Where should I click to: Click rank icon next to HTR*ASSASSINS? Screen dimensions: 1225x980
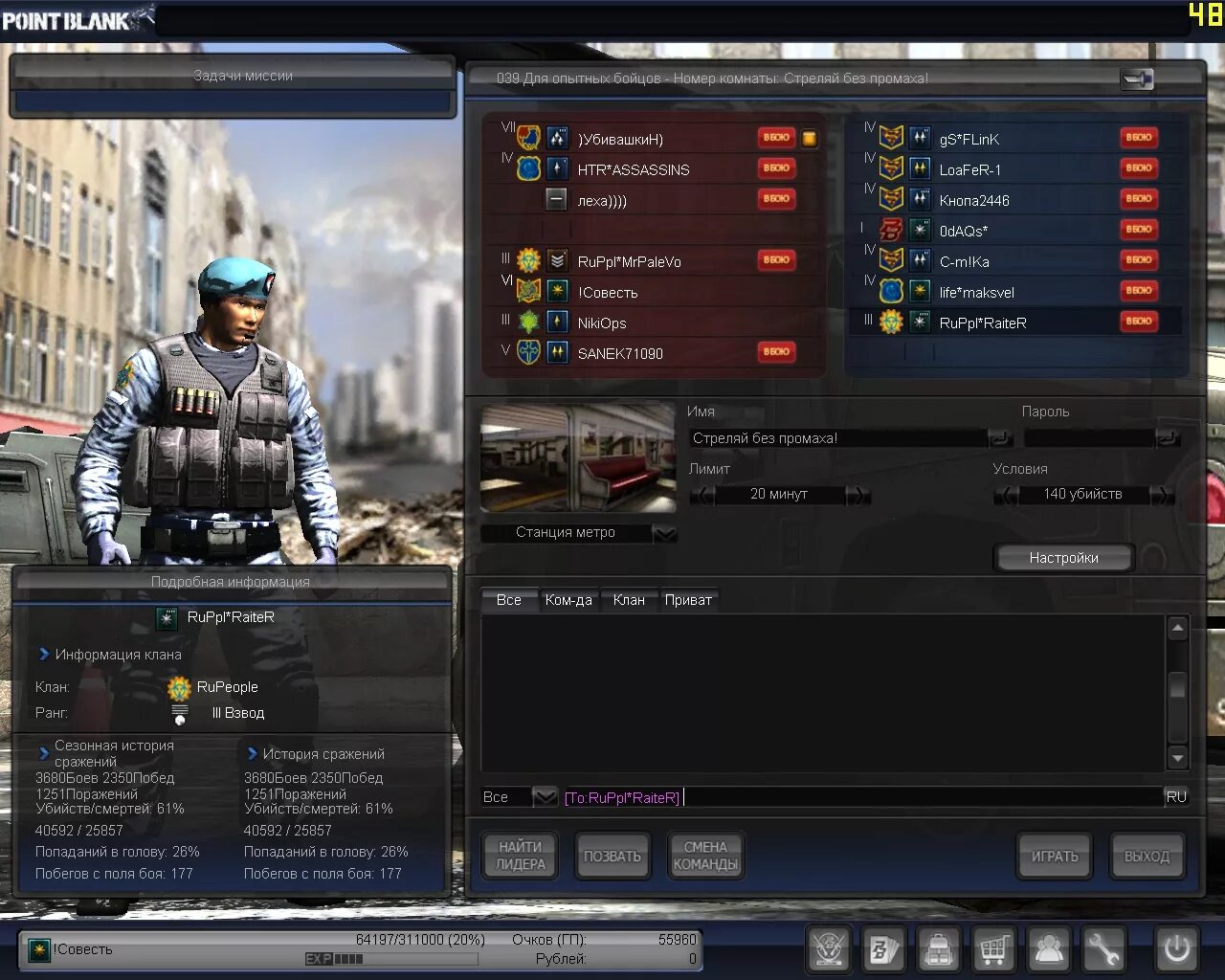click(558, 169)
